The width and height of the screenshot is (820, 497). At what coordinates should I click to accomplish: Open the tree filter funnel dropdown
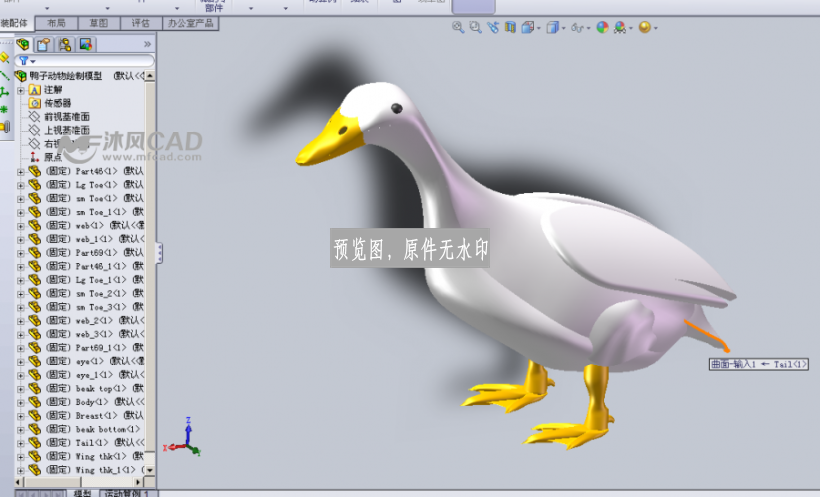tap(27, 61)
